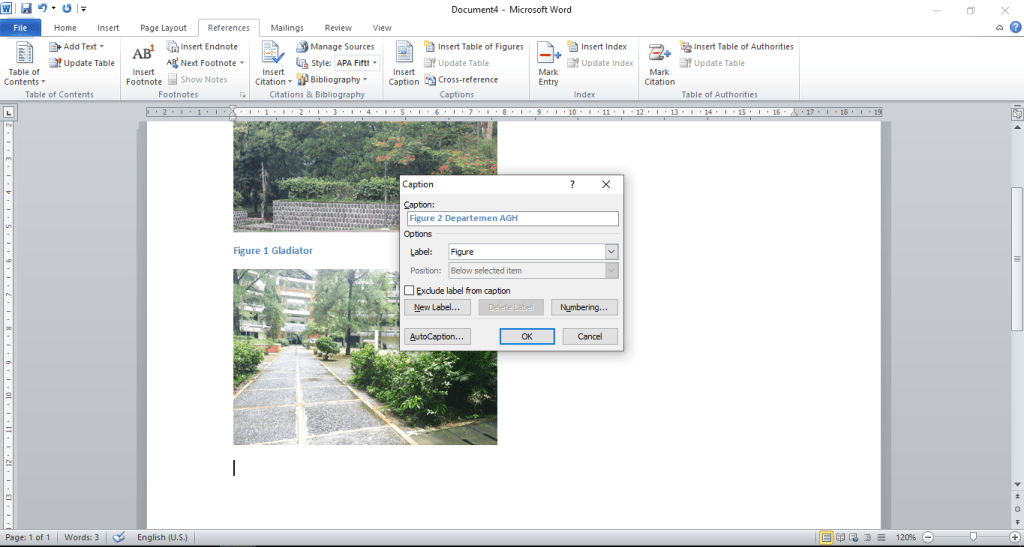Click the Insert Footnote icon
The width and height of the screenshot is (1024, 547).
tap(143, 55)
